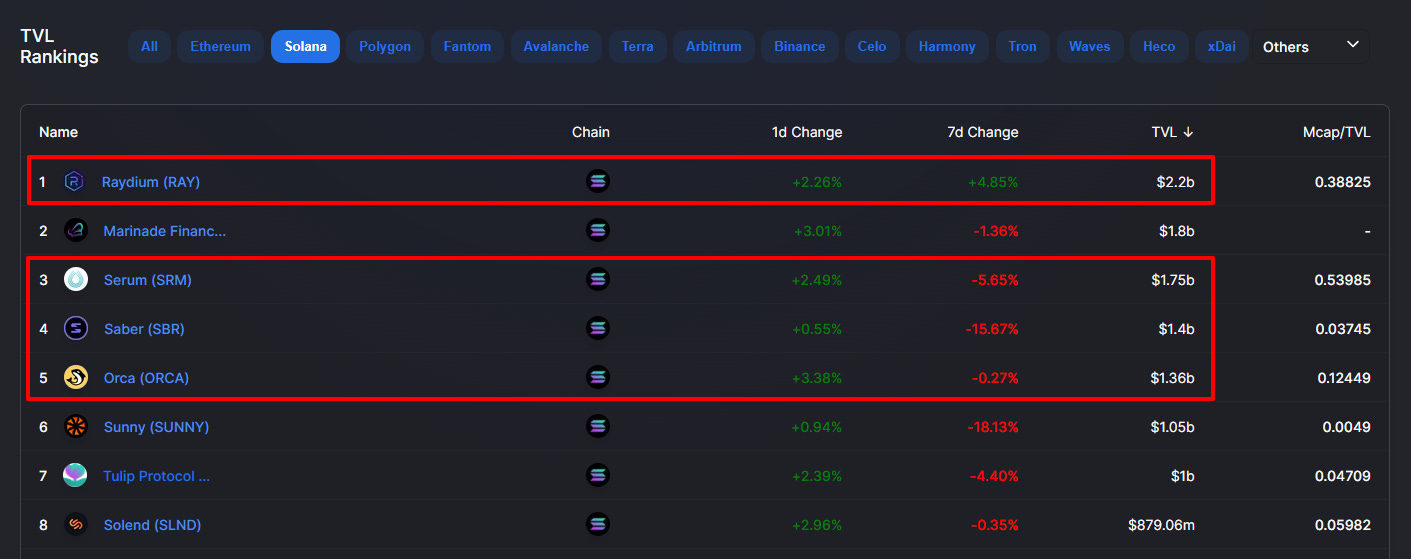
Task: Click Solana chain icon in Sunny row
Action: [x=597, y=426]
